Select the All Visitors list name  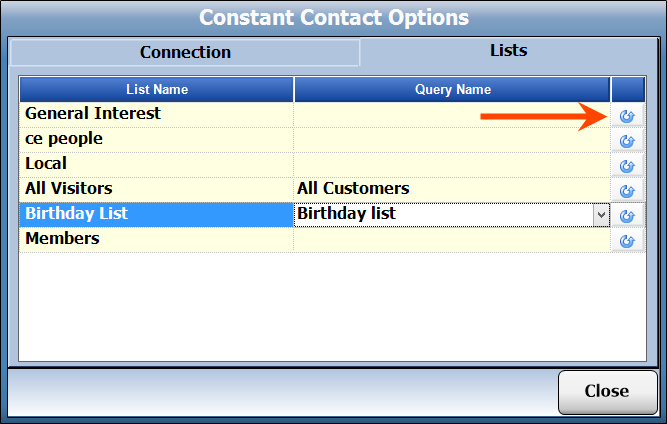tap(69, 188)
